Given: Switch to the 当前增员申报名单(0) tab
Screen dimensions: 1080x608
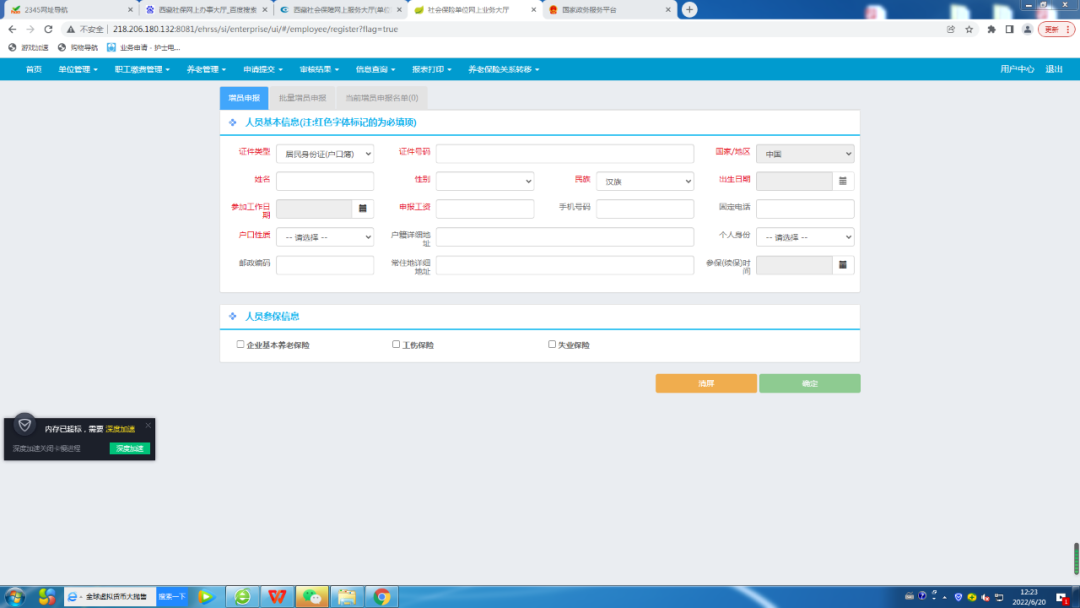Looking at the screenshot, I should coord(382,98).
